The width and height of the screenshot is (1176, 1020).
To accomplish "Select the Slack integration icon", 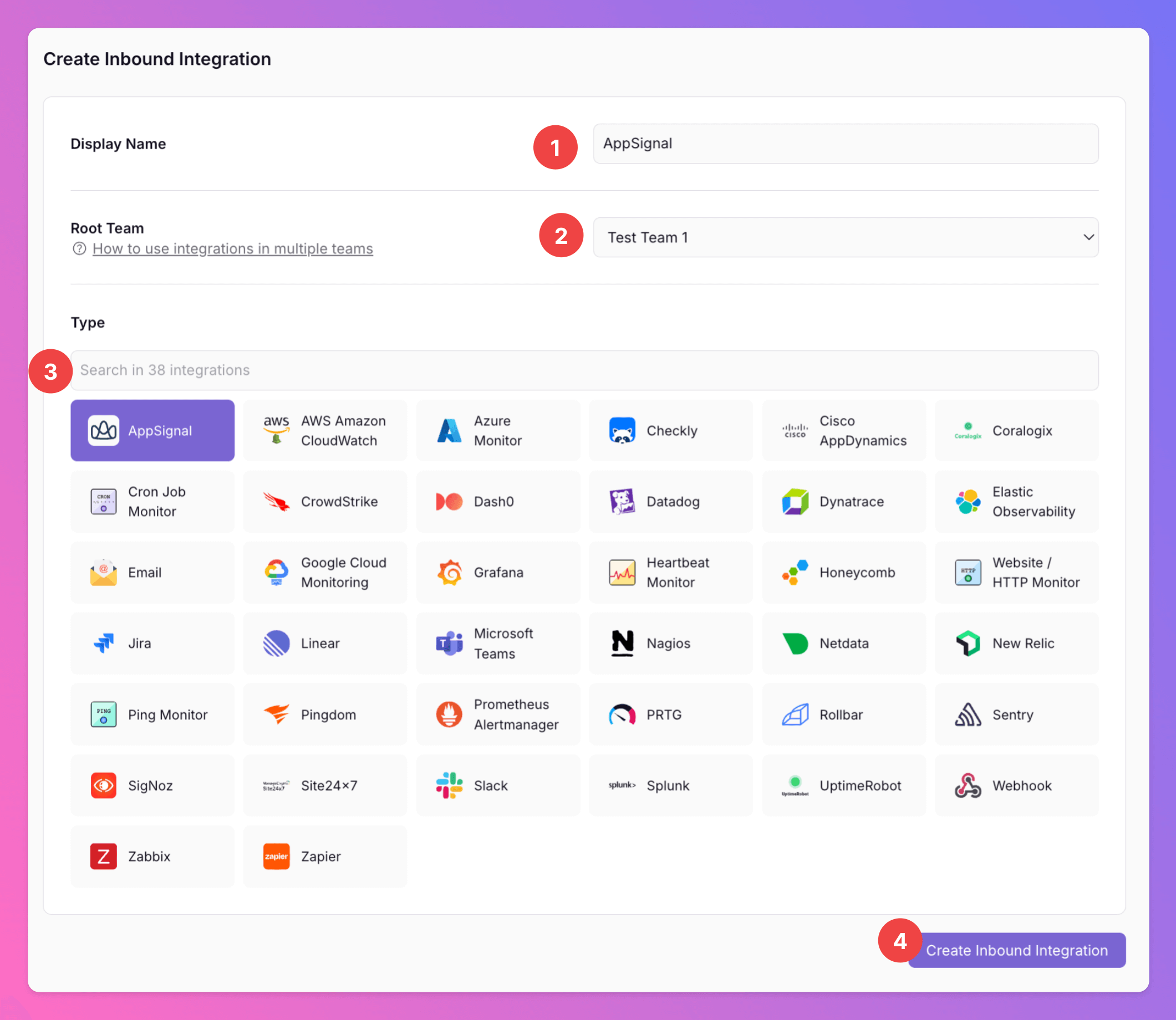I will [x=449, y=785].
